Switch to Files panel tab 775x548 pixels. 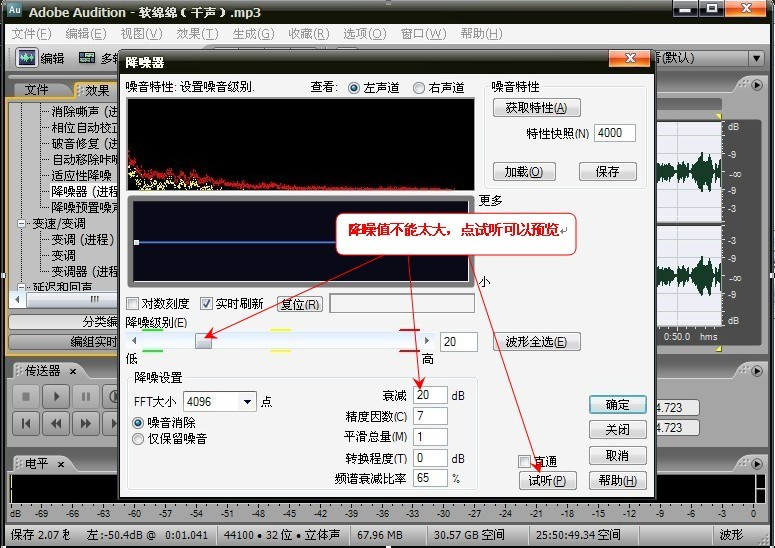pos(37,90)
